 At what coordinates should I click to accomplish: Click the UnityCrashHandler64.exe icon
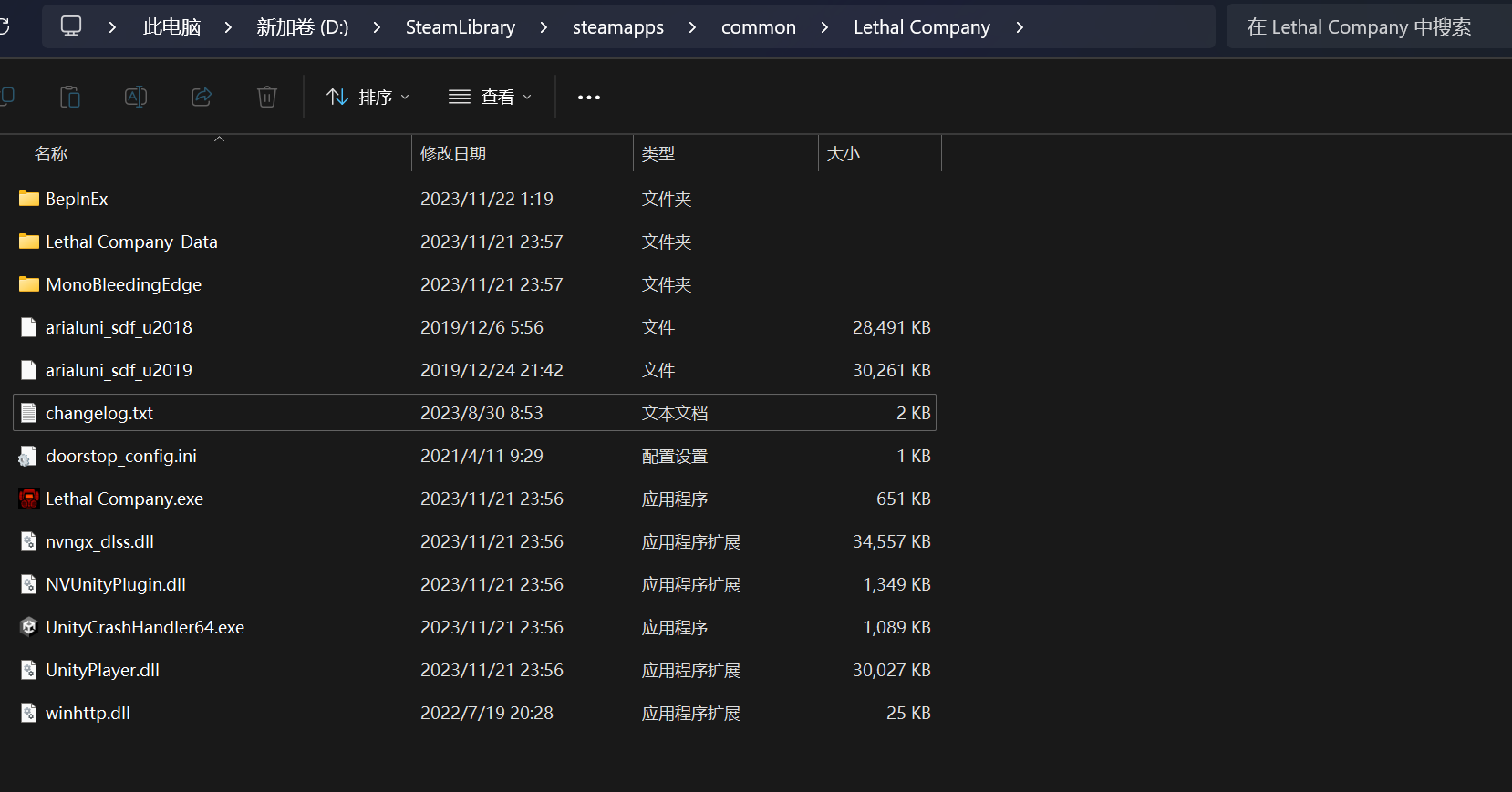[x=28, y=627]
